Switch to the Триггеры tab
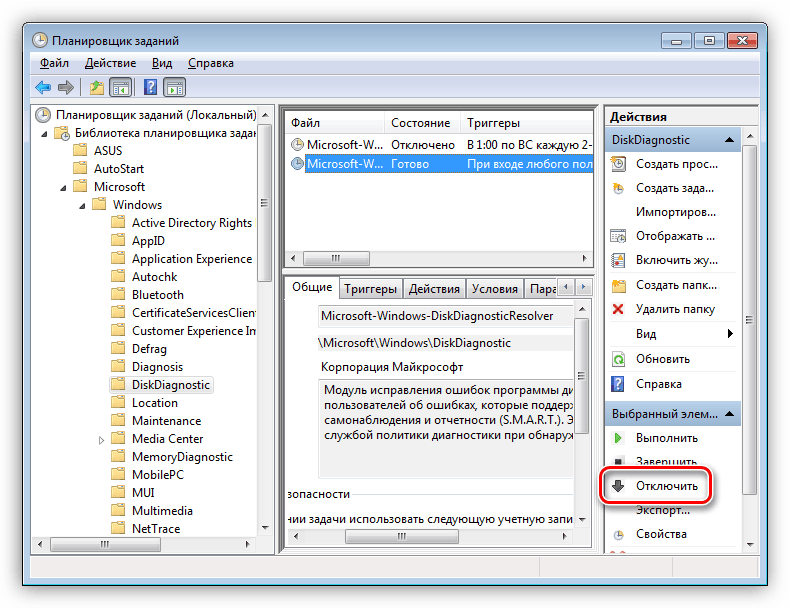 [x=370, y=289]
